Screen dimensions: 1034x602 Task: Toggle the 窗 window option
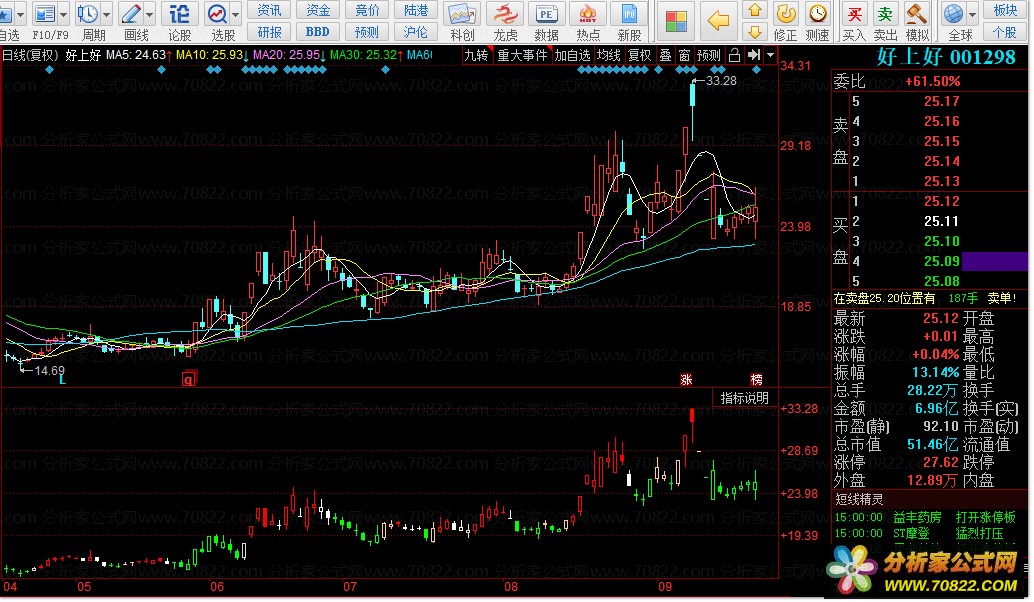(684, 55)
